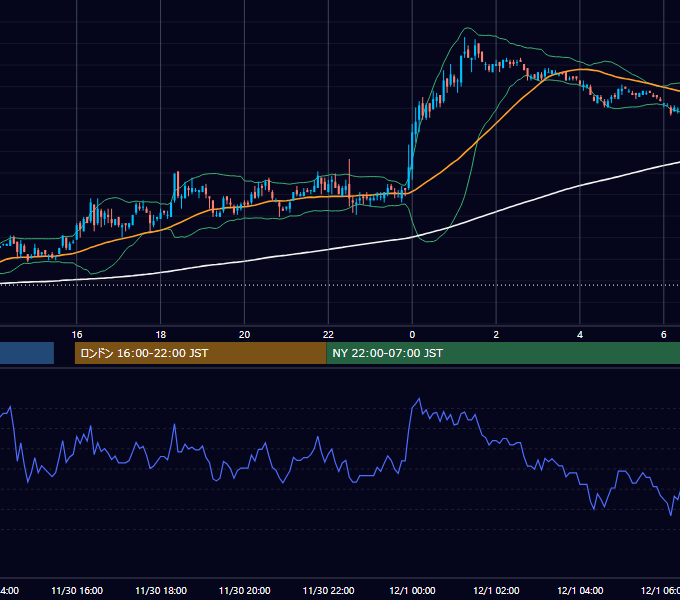Click the 0 hour label on upper axis
Viewport: 680px width, 600px height.
[x=412, y=334]
